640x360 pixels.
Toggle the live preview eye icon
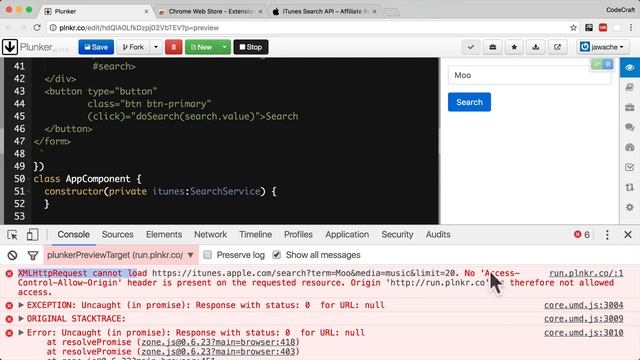pos(629,67)
